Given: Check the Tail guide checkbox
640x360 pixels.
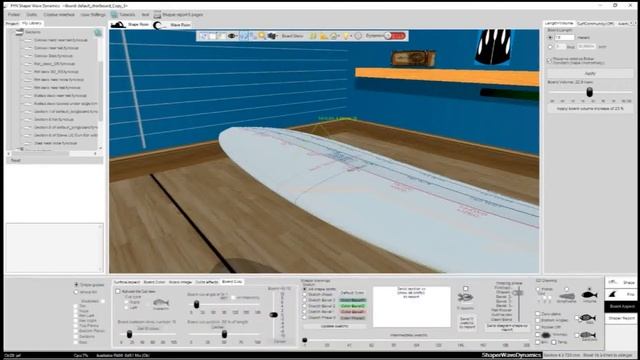Looking at the screenshot, I should coord(76,306).
